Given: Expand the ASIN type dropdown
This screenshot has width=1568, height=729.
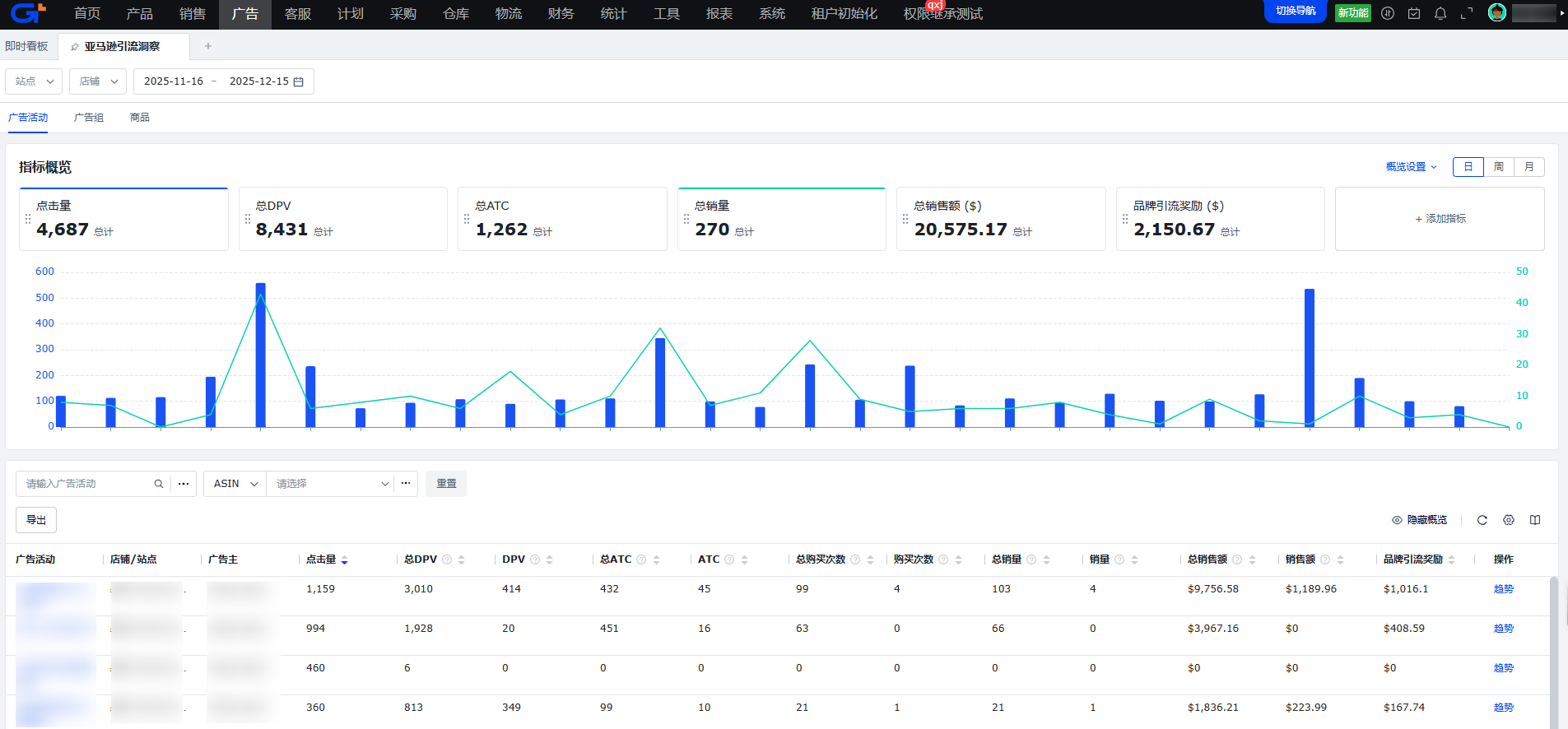Looking at the screenshot, I should point(235,484).
